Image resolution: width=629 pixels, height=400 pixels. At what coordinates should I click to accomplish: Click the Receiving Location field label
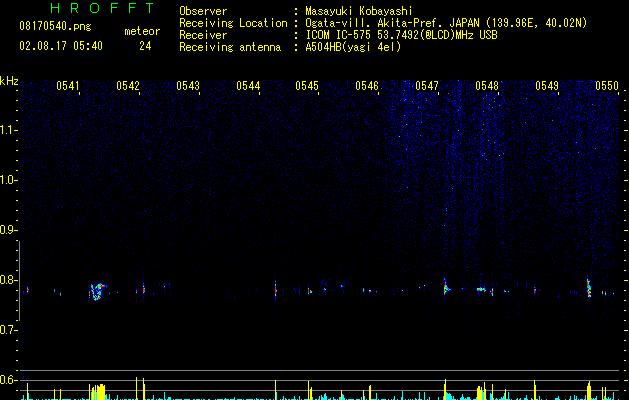233,23
